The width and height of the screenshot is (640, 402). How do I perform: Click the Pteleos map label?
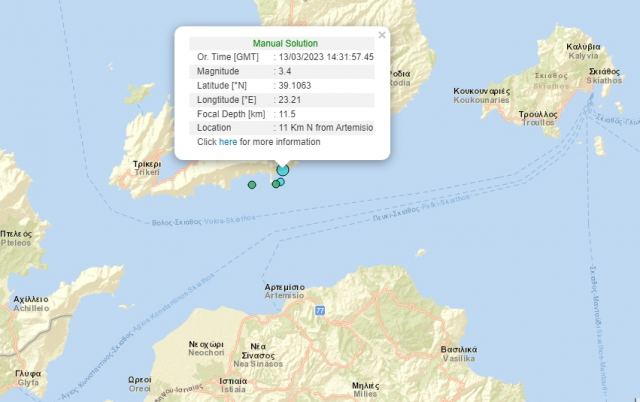click(16, 238)
